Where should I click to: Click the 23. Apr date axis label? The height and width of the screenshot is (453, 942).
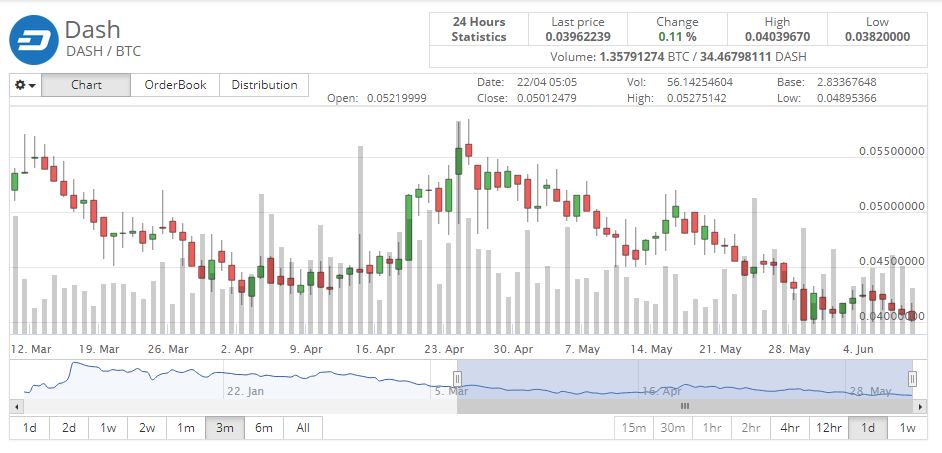(445, 349)
